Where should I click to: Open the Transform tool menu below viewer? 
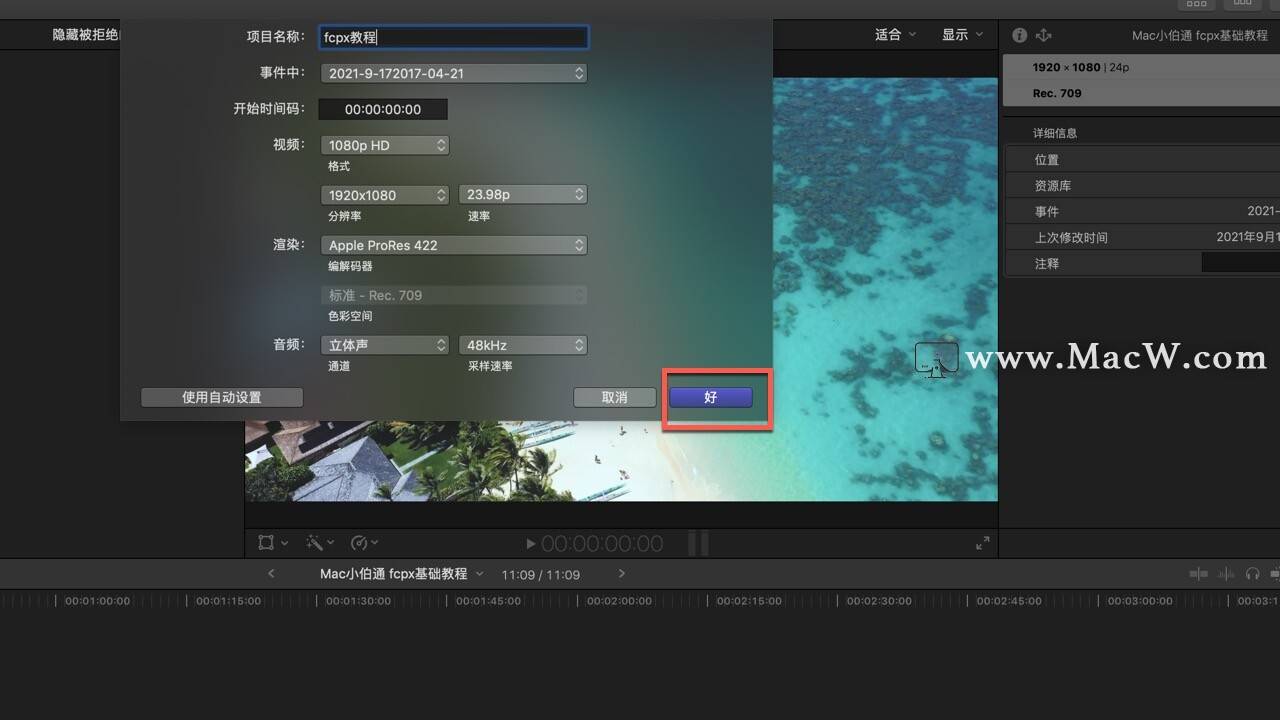click(x=273, y=542)
